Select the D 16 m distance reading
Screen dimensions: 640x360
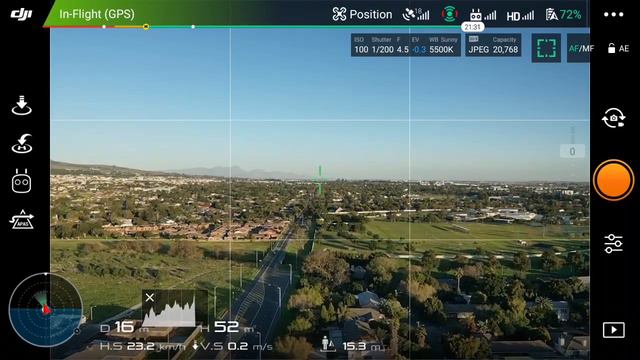coord(124,327)
